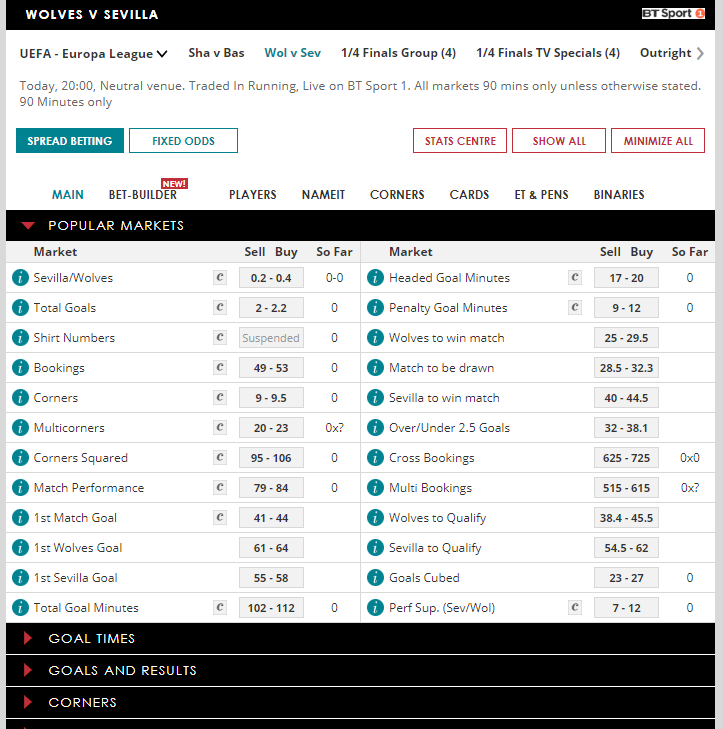Open the UEFA - Europa League dropdown
Screen dimensions: 723x729
[x=93, y=54]
